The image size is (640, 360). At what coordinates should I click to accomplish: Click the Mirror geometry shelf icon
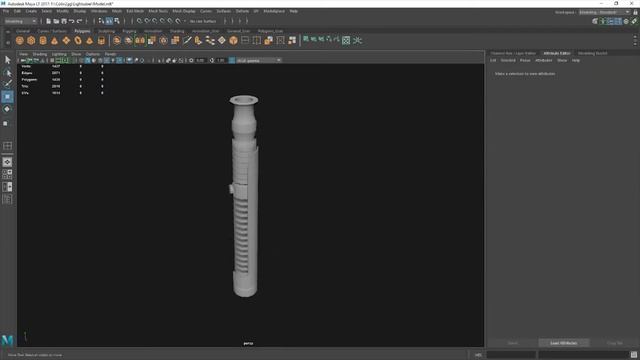[140, 40]
